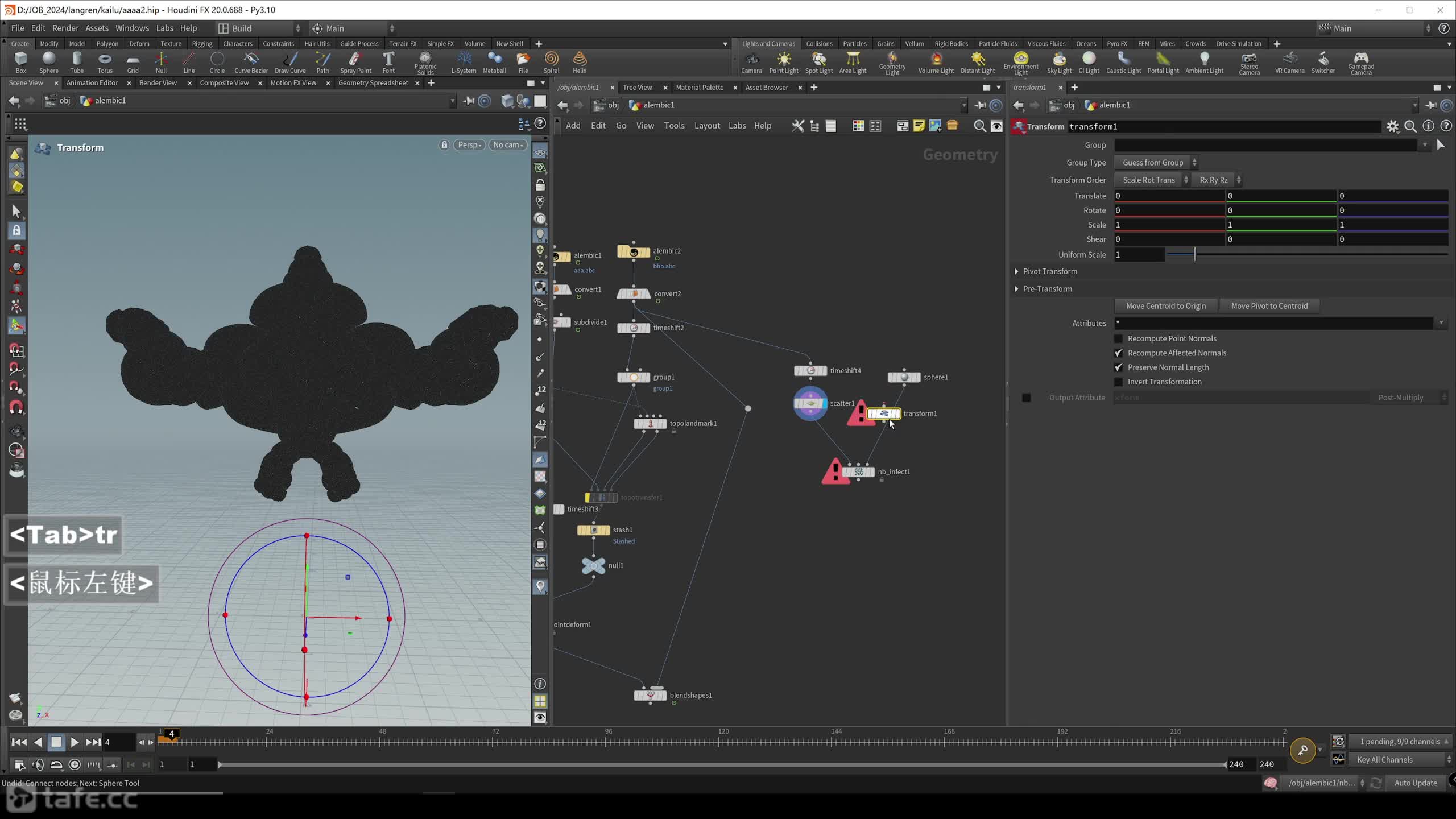Add a Spot Light from the shelf

click(x=818, y=63)
